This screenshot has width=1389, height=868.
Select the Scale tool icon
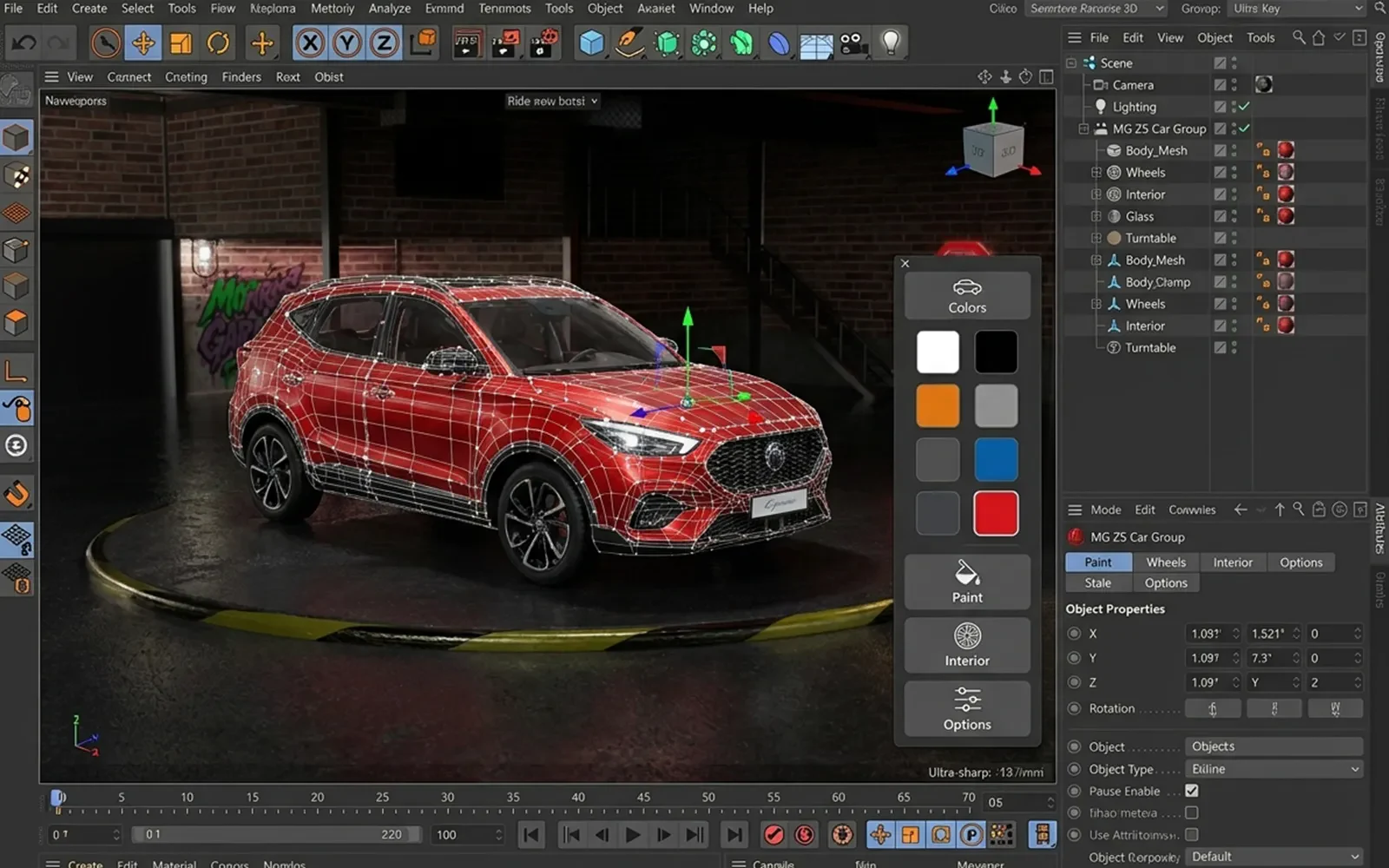pos(181,42)
